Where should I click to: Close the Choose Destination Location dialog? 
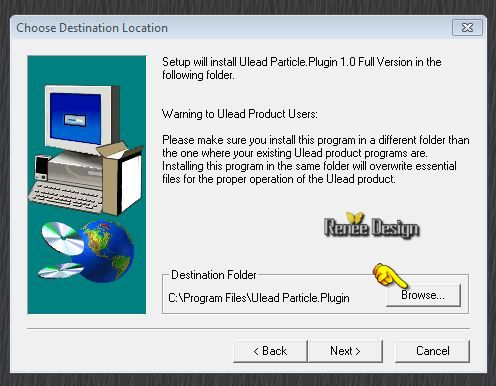tap(467, 27)
